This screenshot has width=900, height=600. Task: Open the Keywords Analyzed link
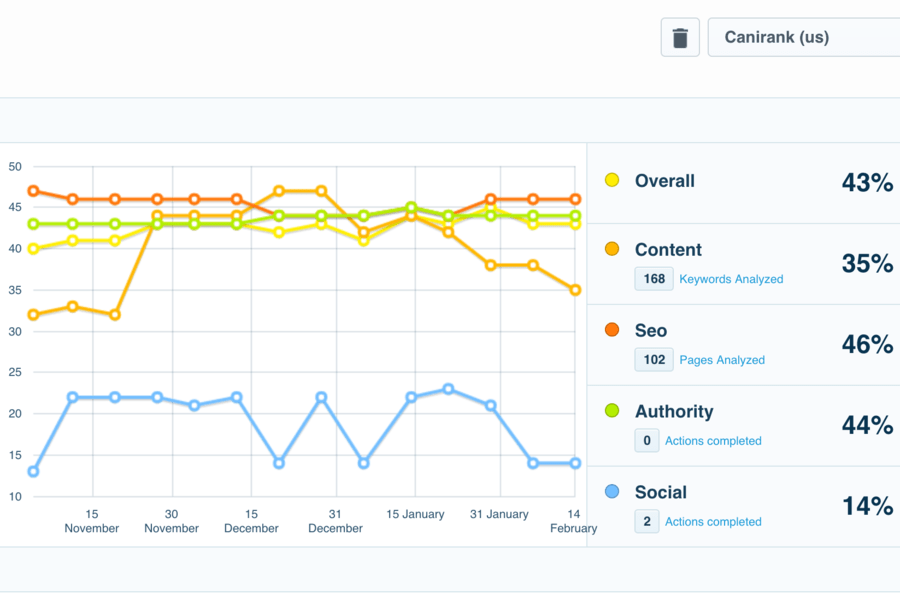pyautogui.click(x=731, y=279)
